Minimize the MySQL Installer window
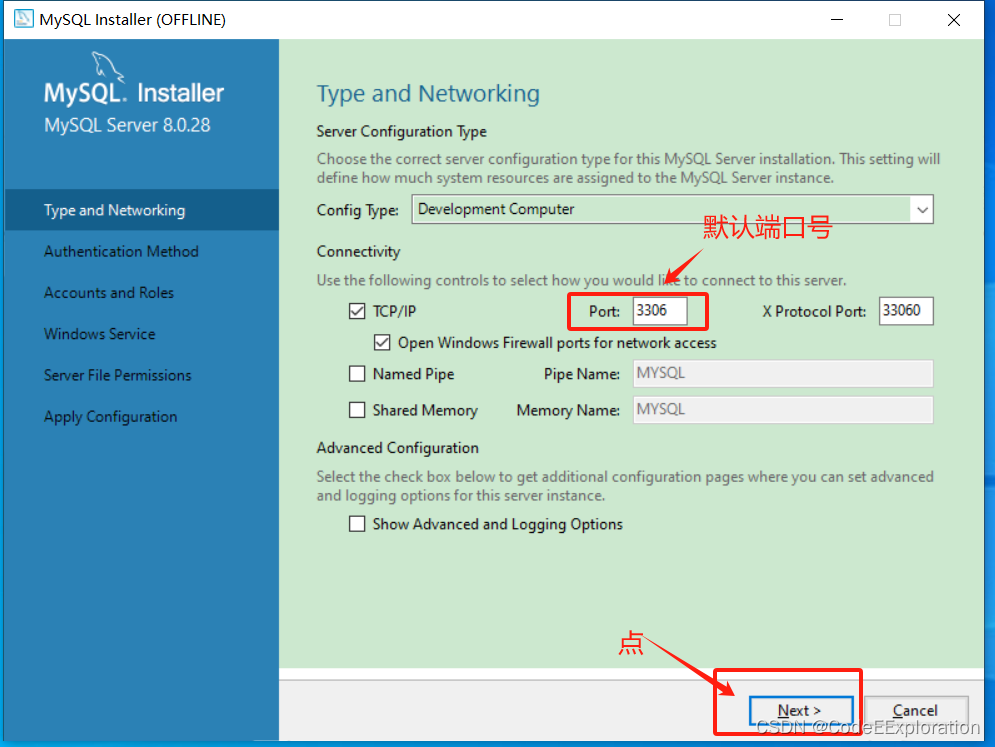The height and width of the screenshot is (747, 995). tap(837, 20)
